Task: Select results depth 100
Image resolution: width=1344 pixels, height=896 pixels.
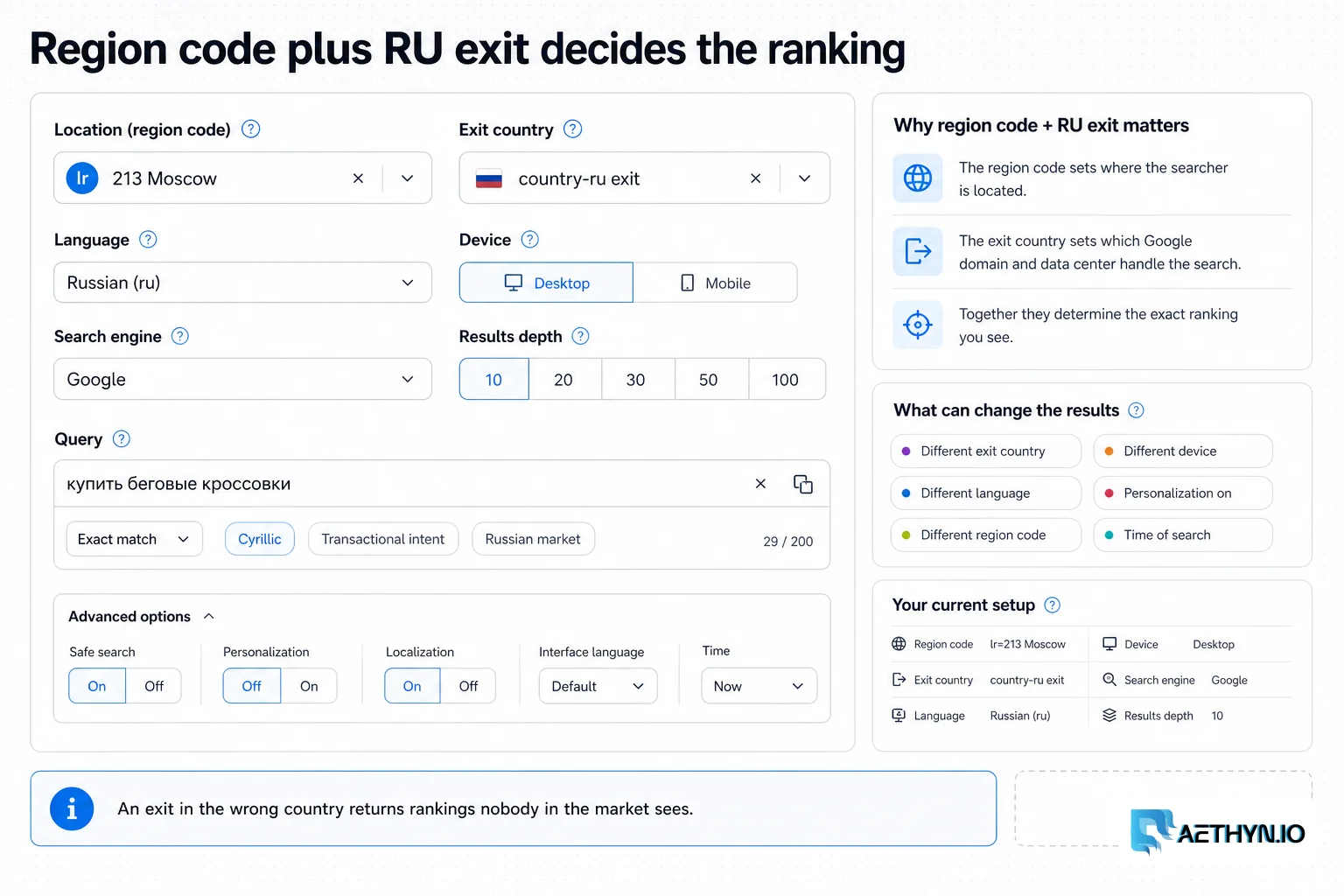Action: tap(786, 379)
